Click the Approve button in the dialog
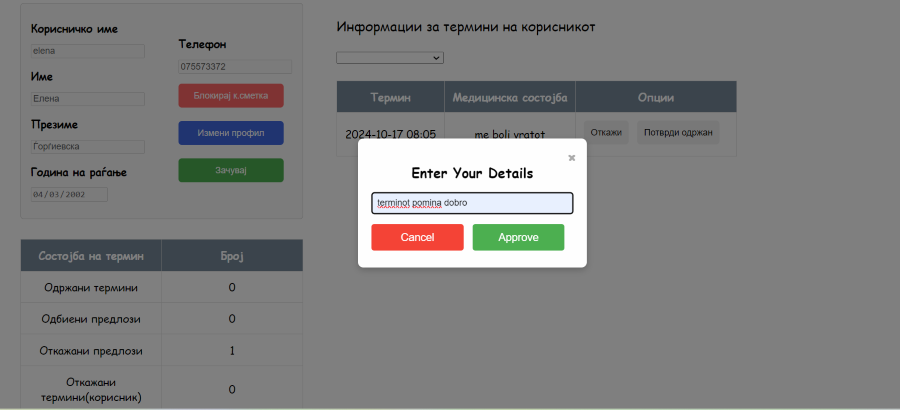900x410 pixels. tap(518, 237)
